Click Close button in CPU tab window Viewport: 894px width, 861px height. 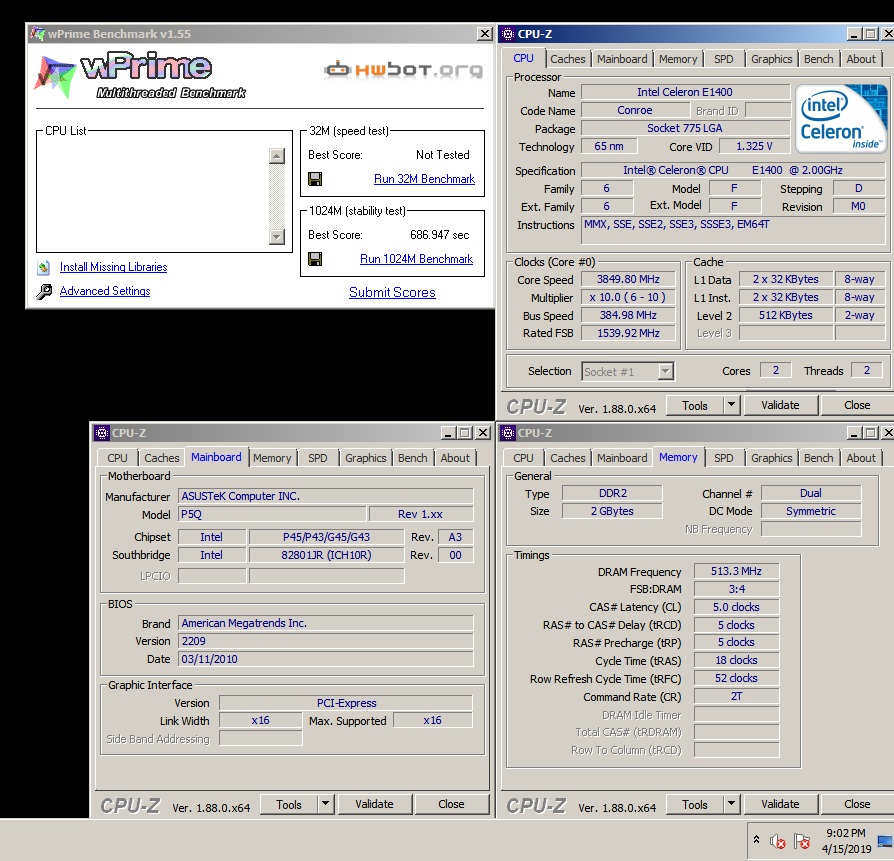(x=857, y=405)
